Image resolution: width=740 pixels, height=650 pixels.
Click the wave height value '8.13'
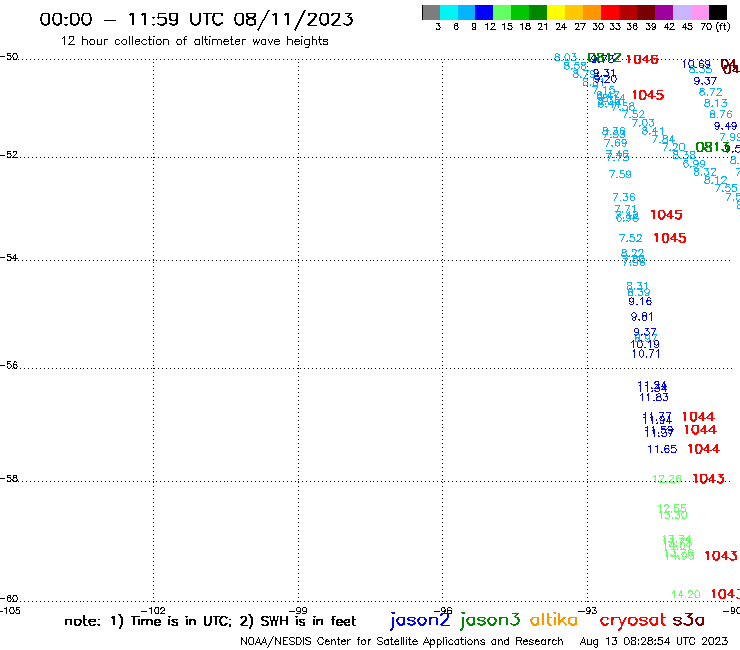[715, 103]
